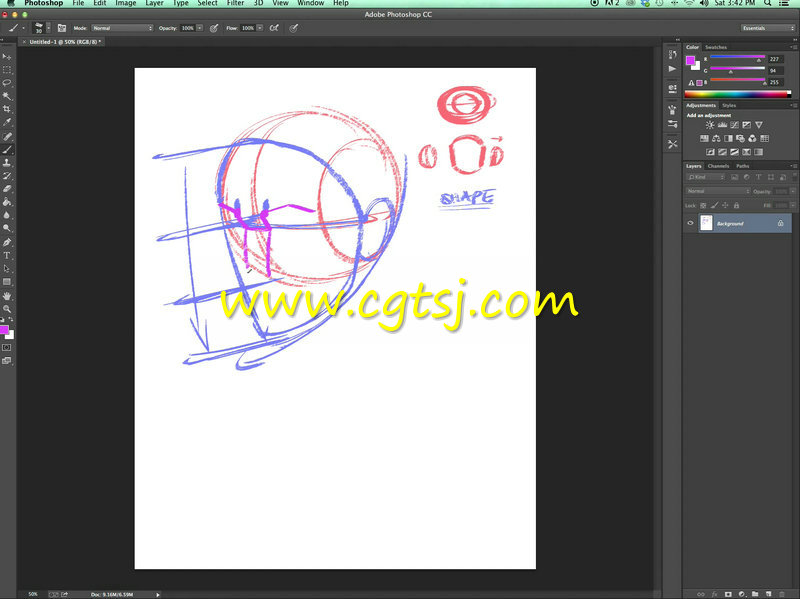Screen dimensions: 800x599
Task: Switch to the Paths tab
Action: tap(742, 166)
